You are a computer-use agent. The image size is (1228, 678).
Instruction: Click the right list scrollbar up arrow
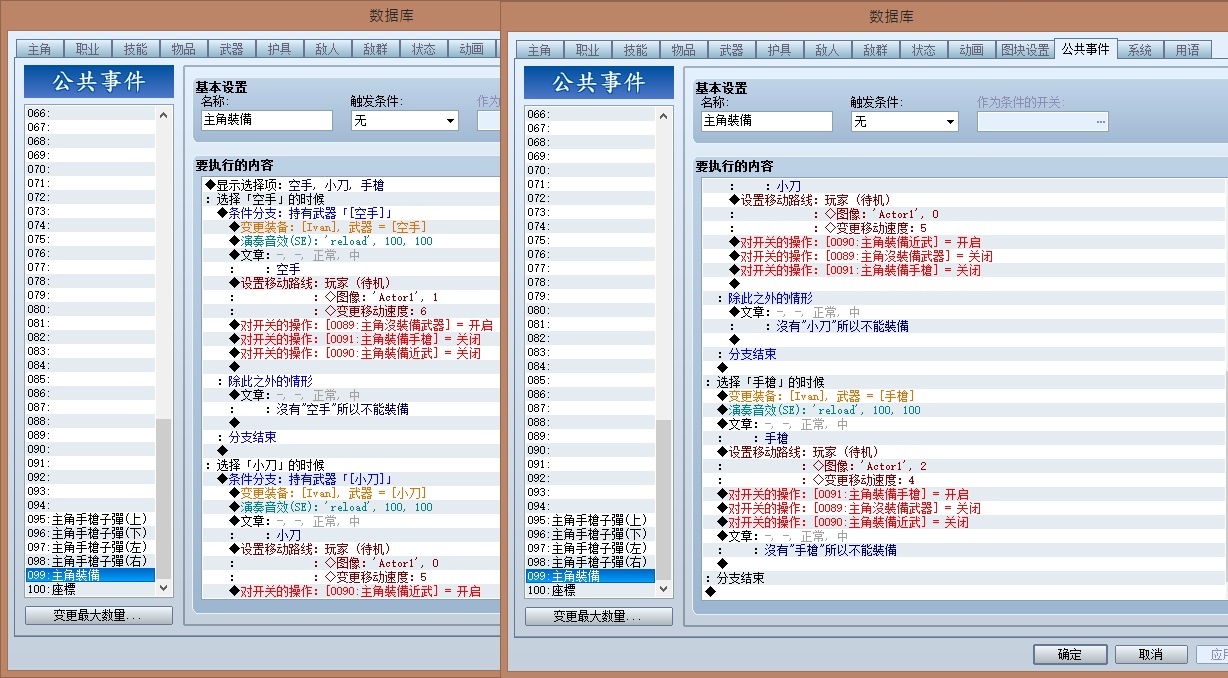664,114
